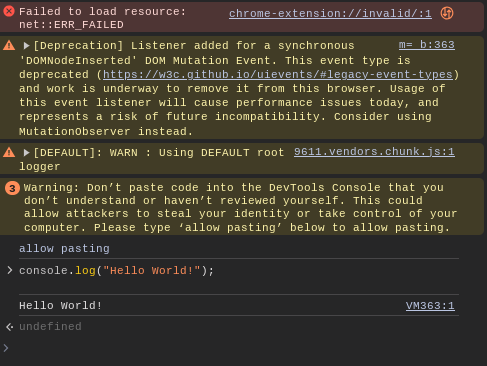This screenshot has width=487, height=366.
Task: Open the 9611.vendors.chunk.js:1 source link
Action: pos(374,152)
